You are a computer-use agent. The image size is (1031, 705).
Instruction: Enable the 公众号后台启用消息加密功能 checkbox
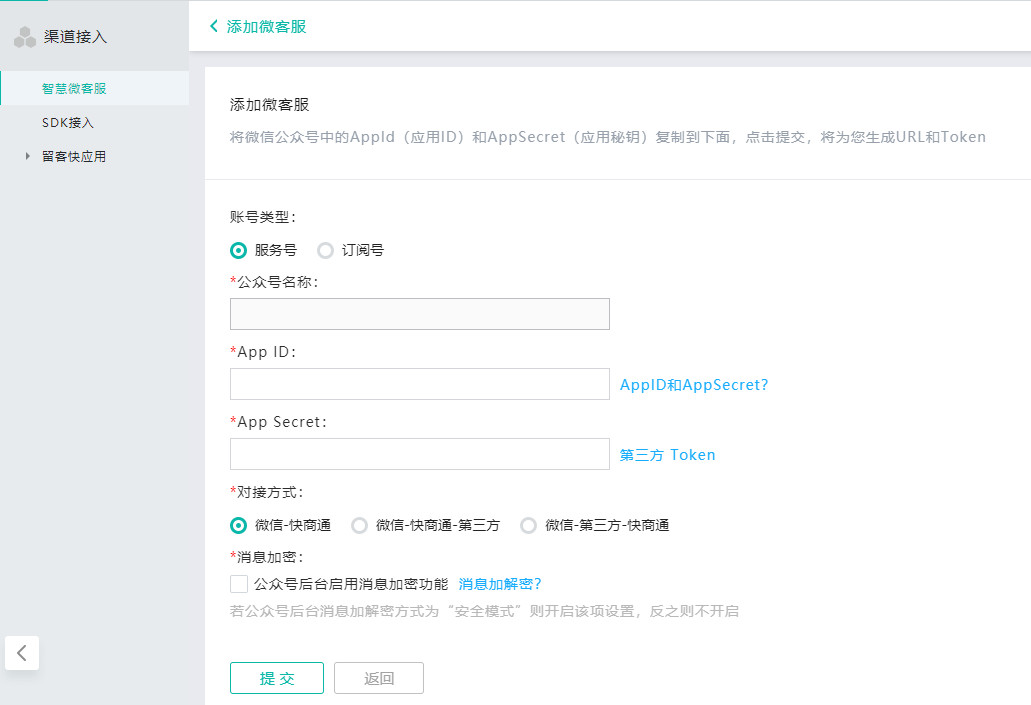pos(239,583)
